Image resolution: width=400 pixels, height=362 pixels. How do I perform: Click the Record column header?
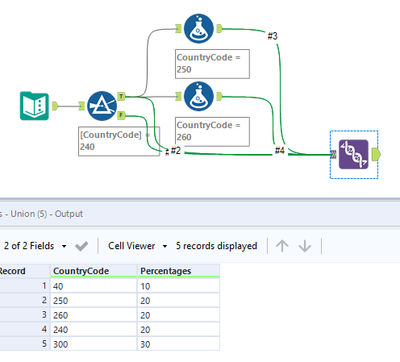[x=25, y=271]
